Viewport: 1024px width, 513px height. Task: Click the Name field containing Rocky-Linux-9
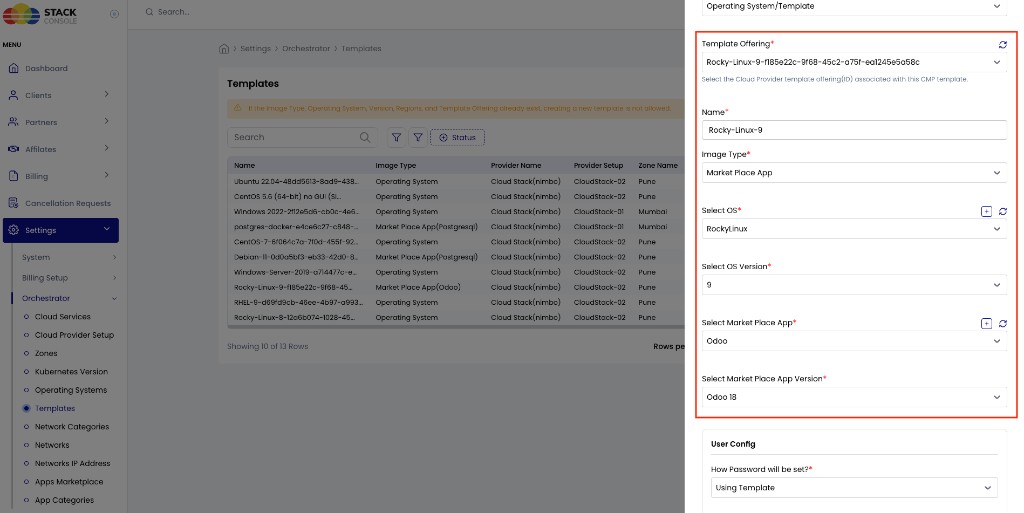[854, 130]
